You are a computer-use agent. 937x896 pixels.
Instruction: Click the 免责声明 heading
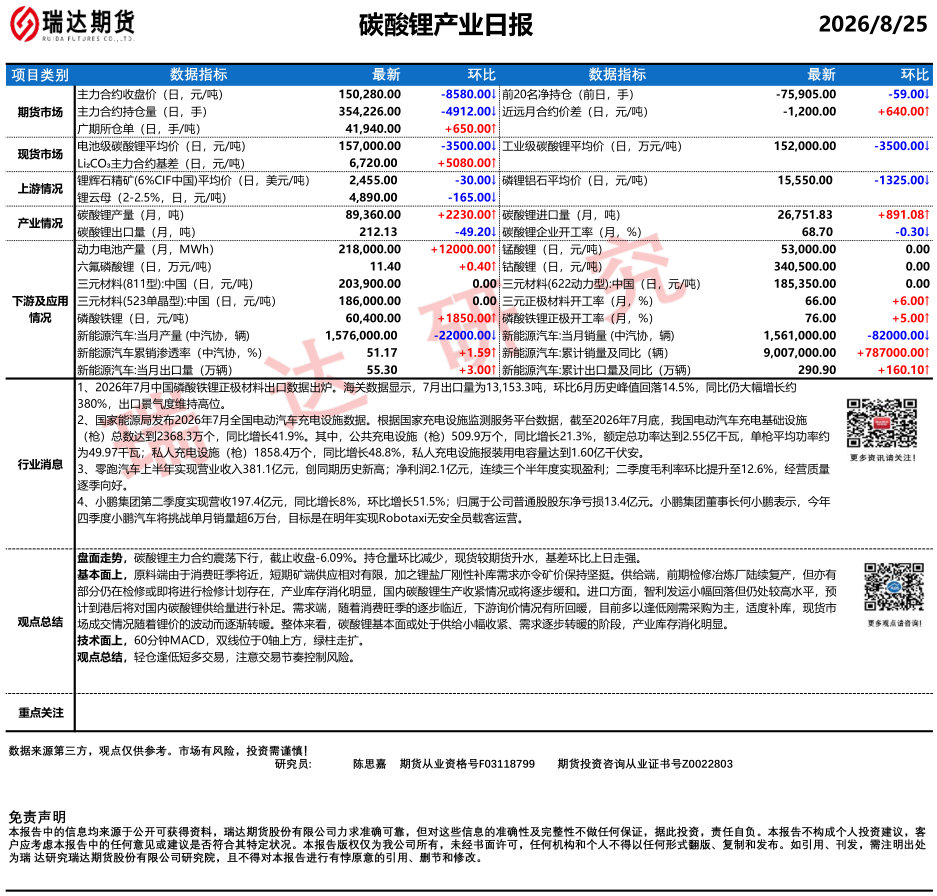click(37, 817)
